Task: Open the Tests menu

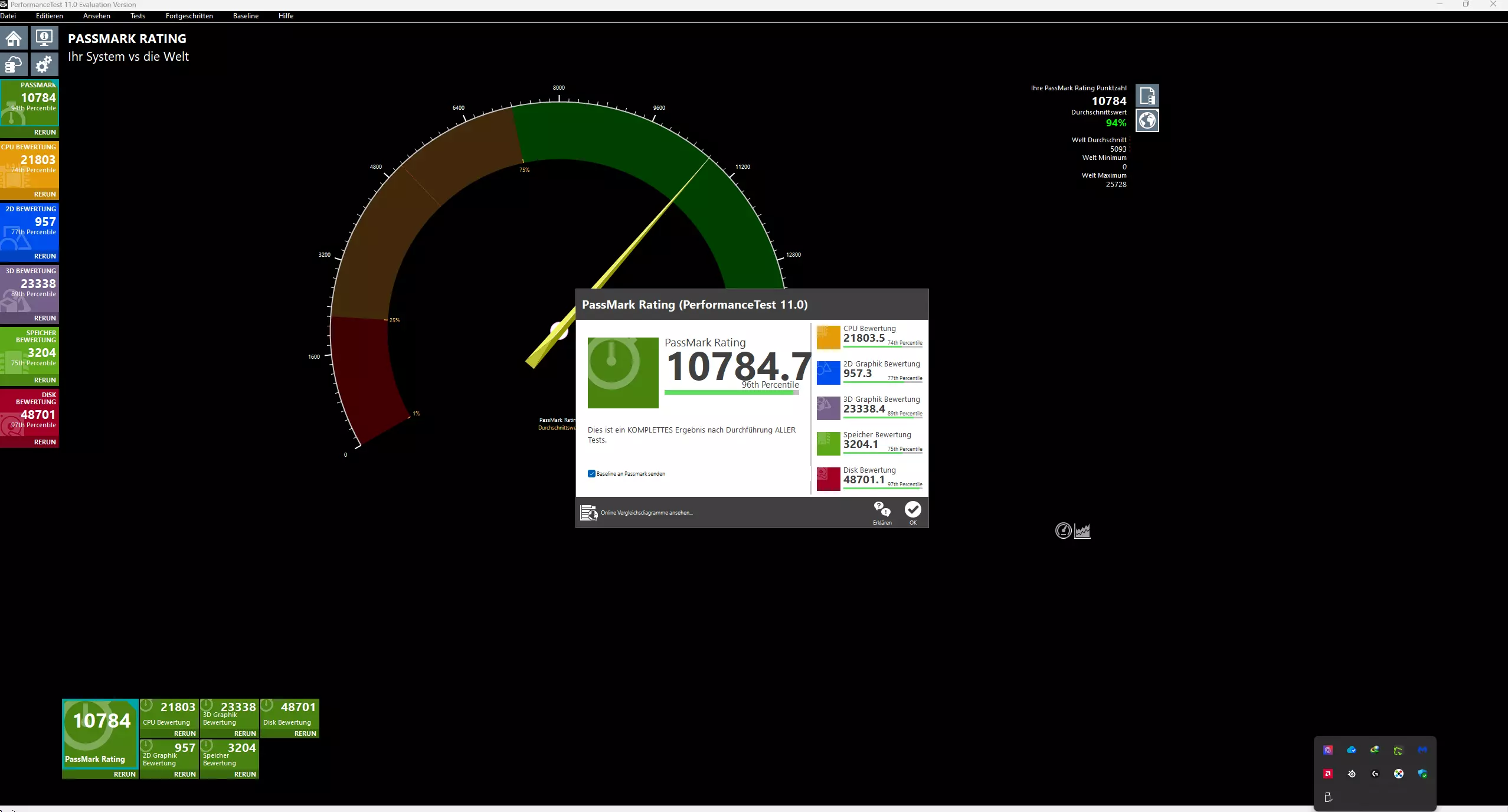Action: point(138,16)
